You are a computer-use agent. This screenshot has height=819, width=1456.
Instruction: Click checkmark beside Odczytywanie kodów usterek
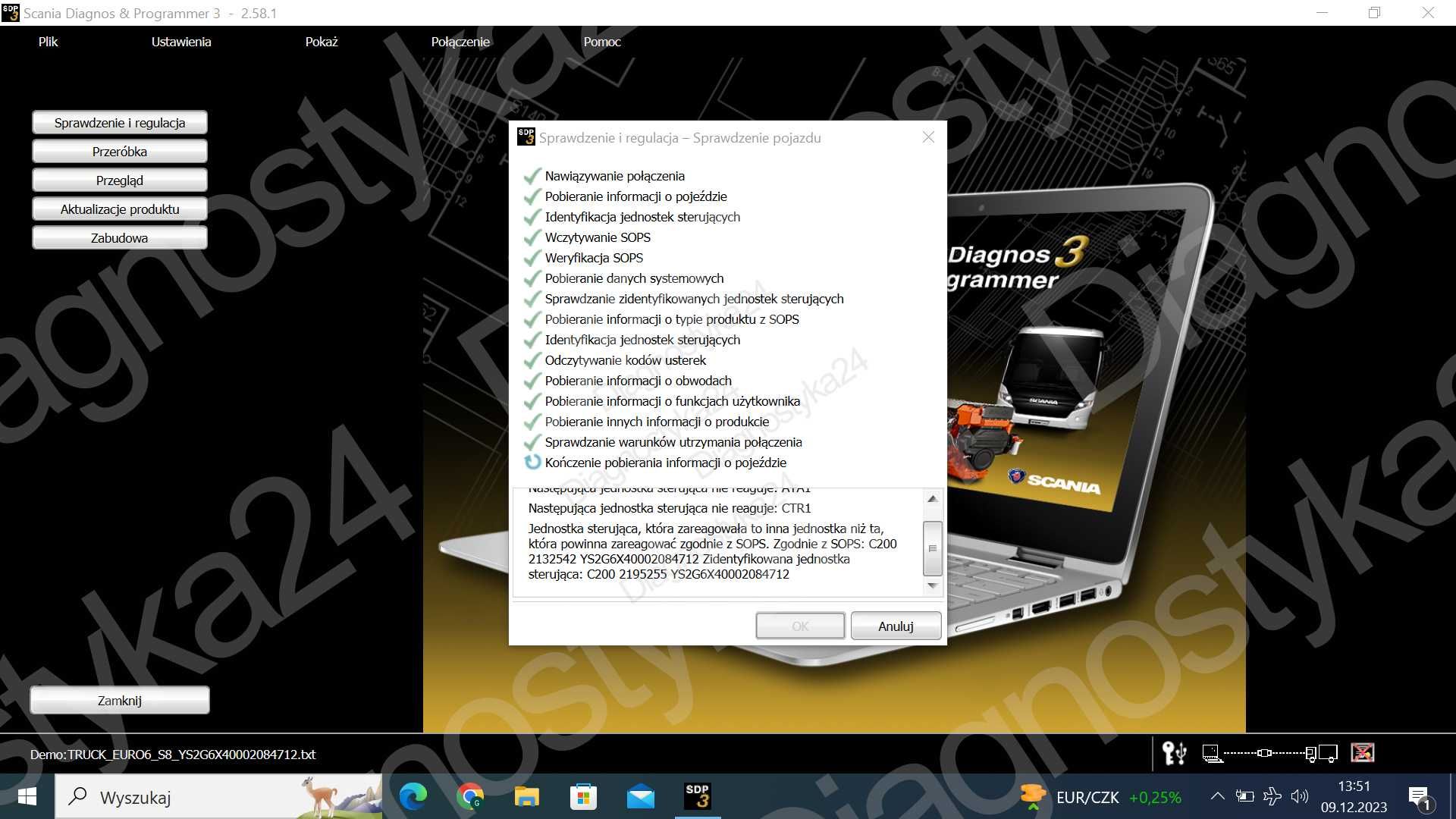point(532,360)
